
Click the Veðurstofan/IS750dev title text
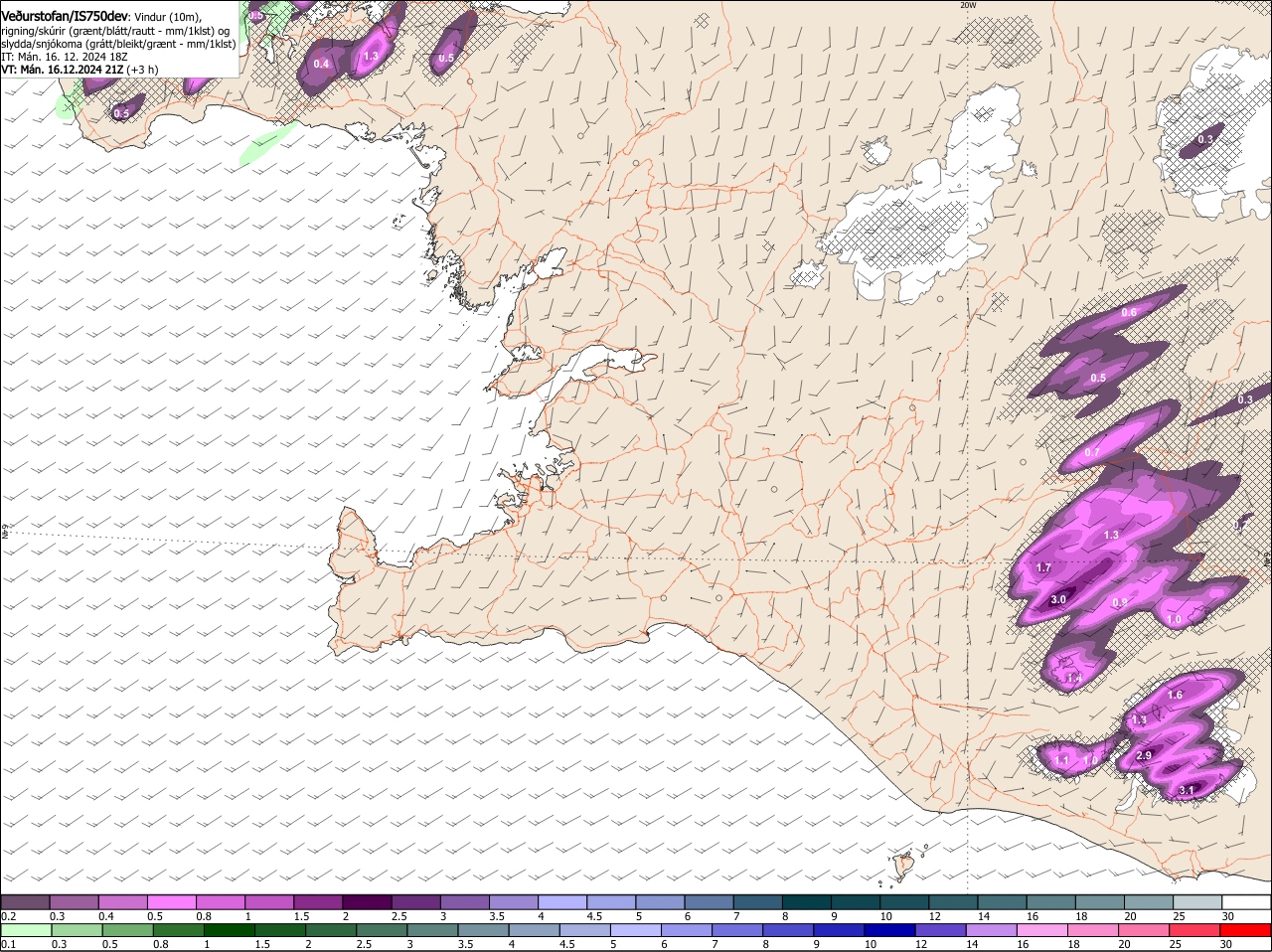65,16
